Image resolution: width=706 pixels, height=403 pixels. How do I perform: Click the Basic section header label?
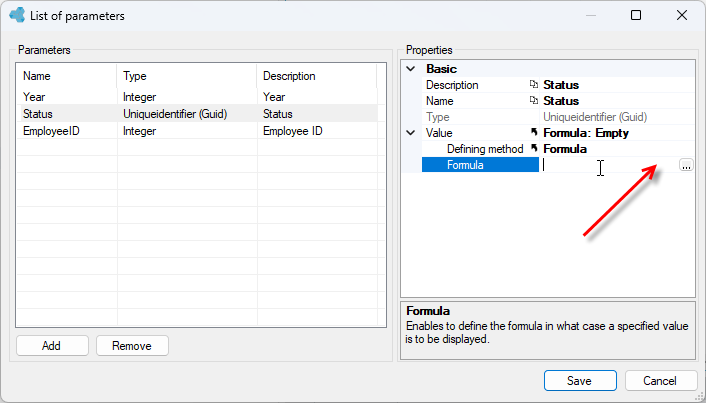click(x=441, y=69)
